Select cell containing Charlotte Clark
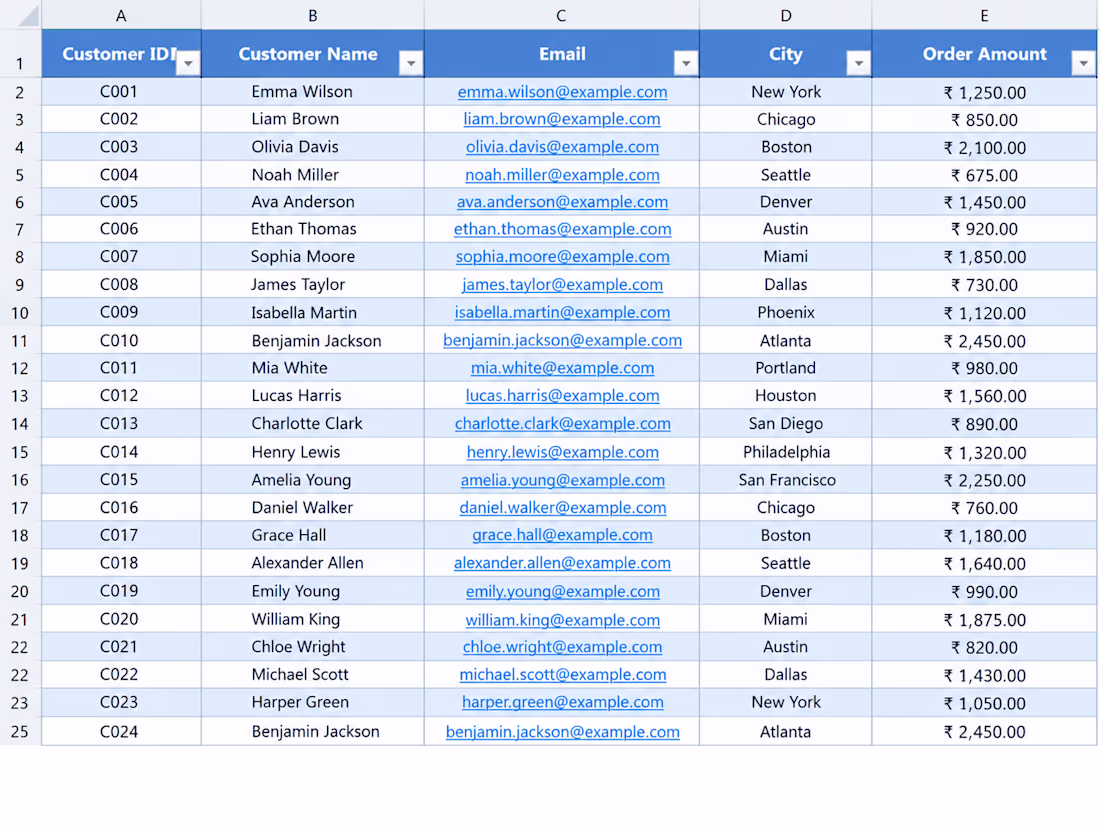The height and width of the screenshot is (825, 1100). [x=313, y=424]
